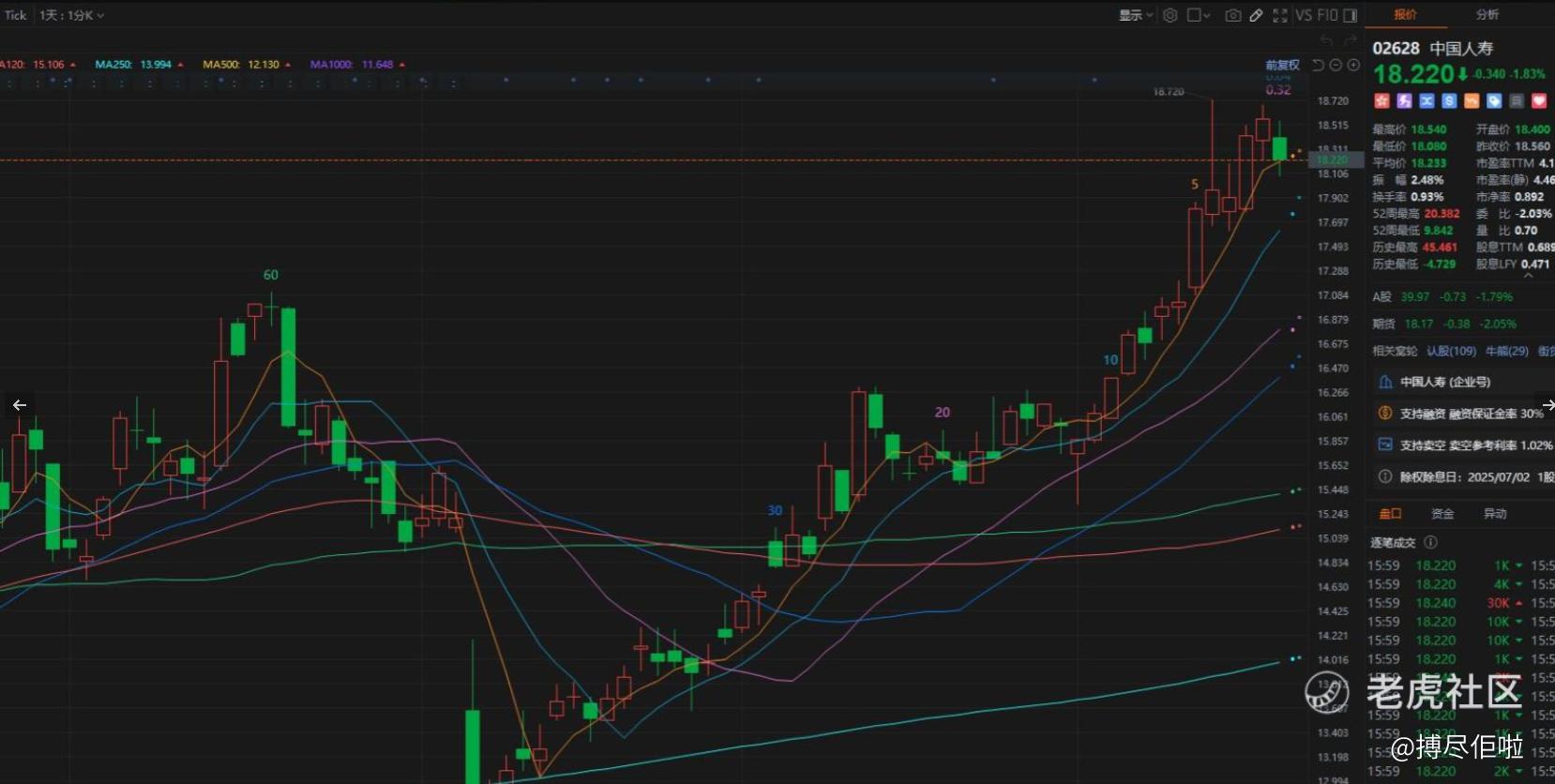Click the Hong Kong flag market badge
The width and height of the screenshot is (1555, 784).
[x=1381, y=100]
